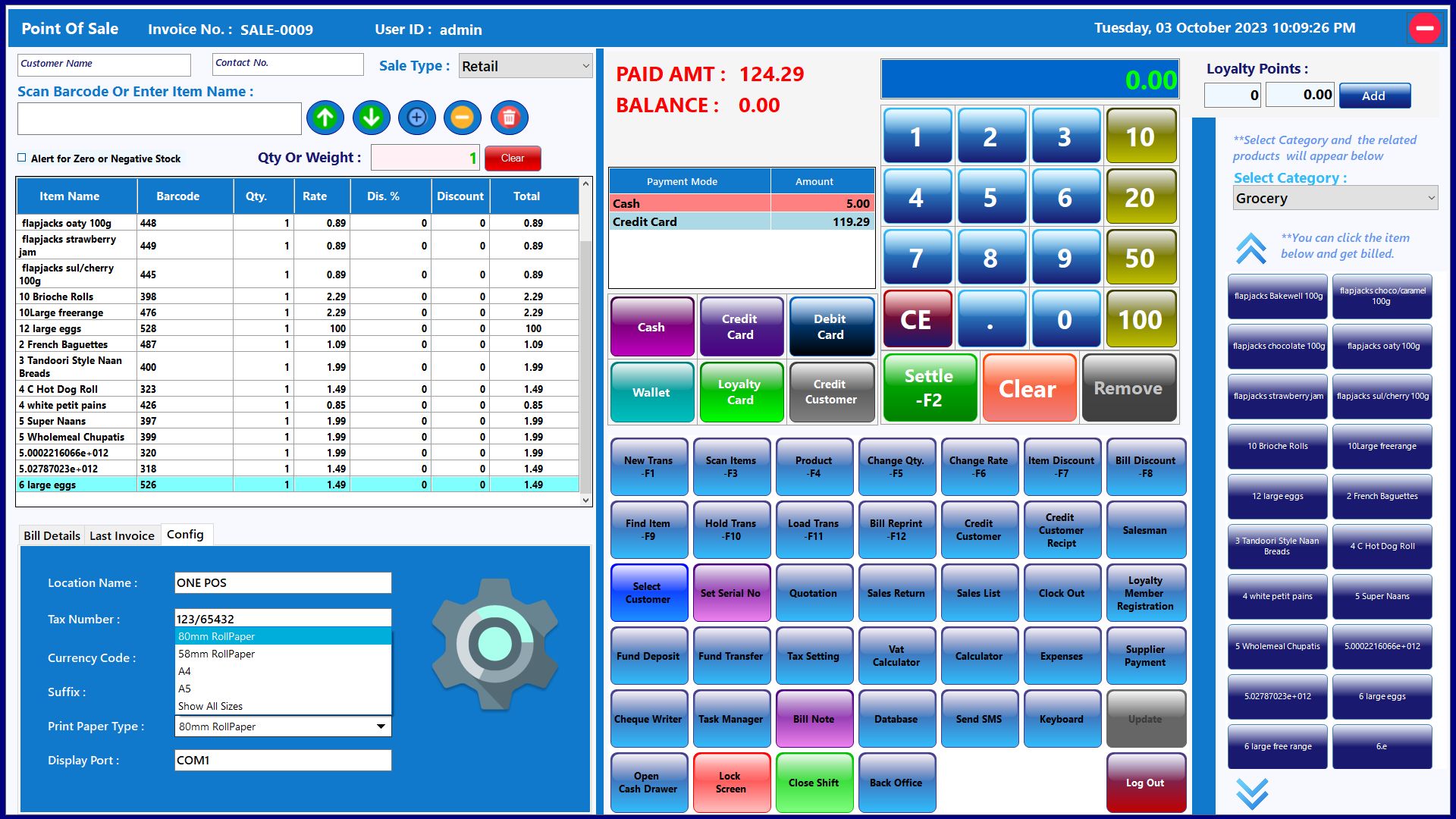Open the Last Invoice tab
1456x819 pixels.
point(121,535)
